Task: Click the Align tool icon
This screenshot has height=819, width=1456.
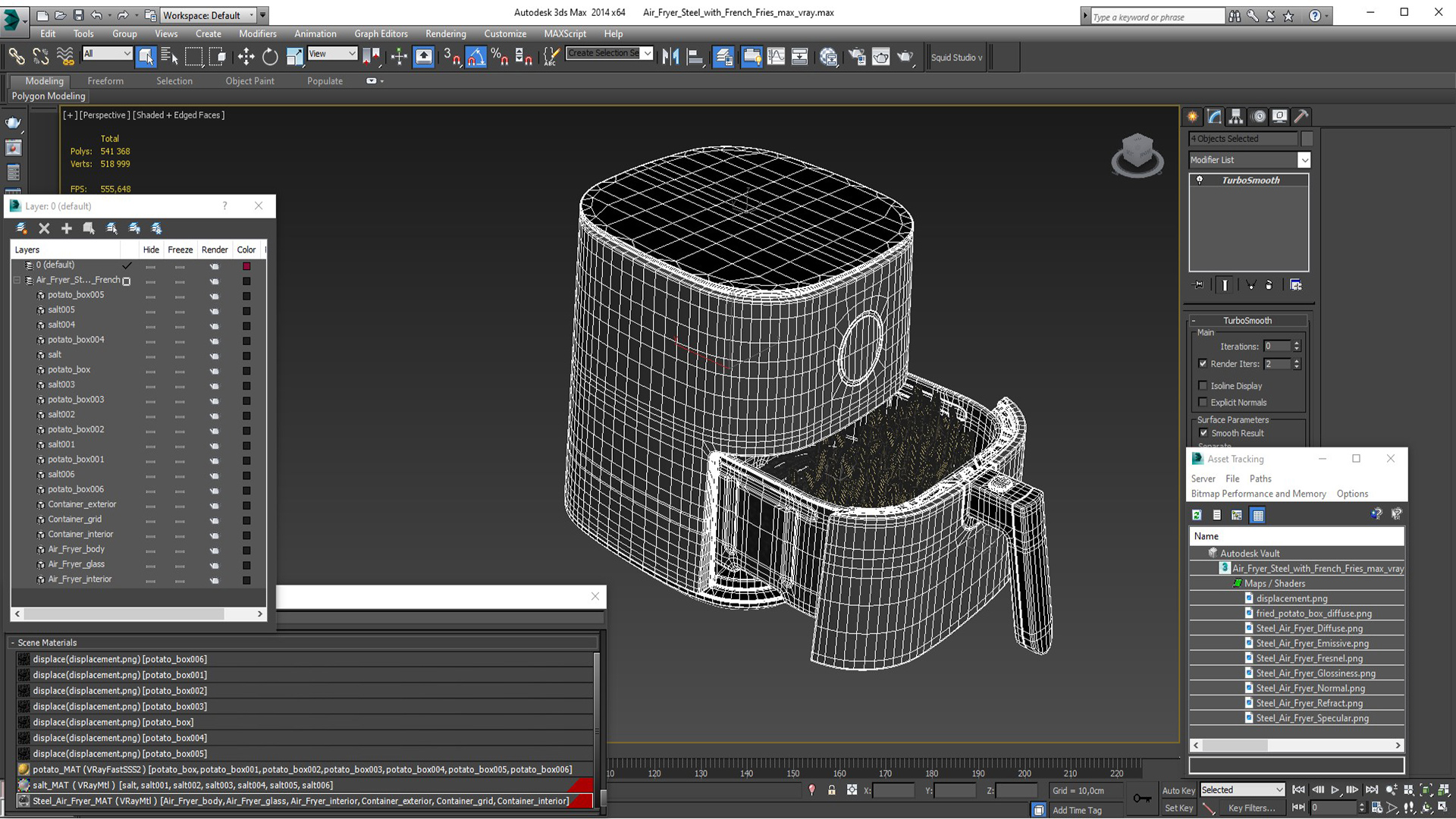Action: pos(695,56)
